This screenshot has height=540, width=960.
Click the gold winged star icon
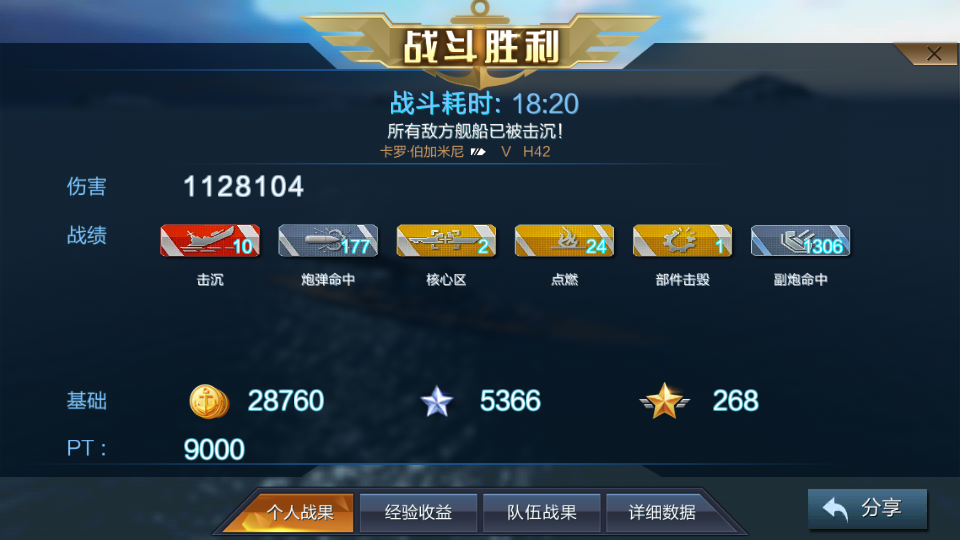point(664,401)
